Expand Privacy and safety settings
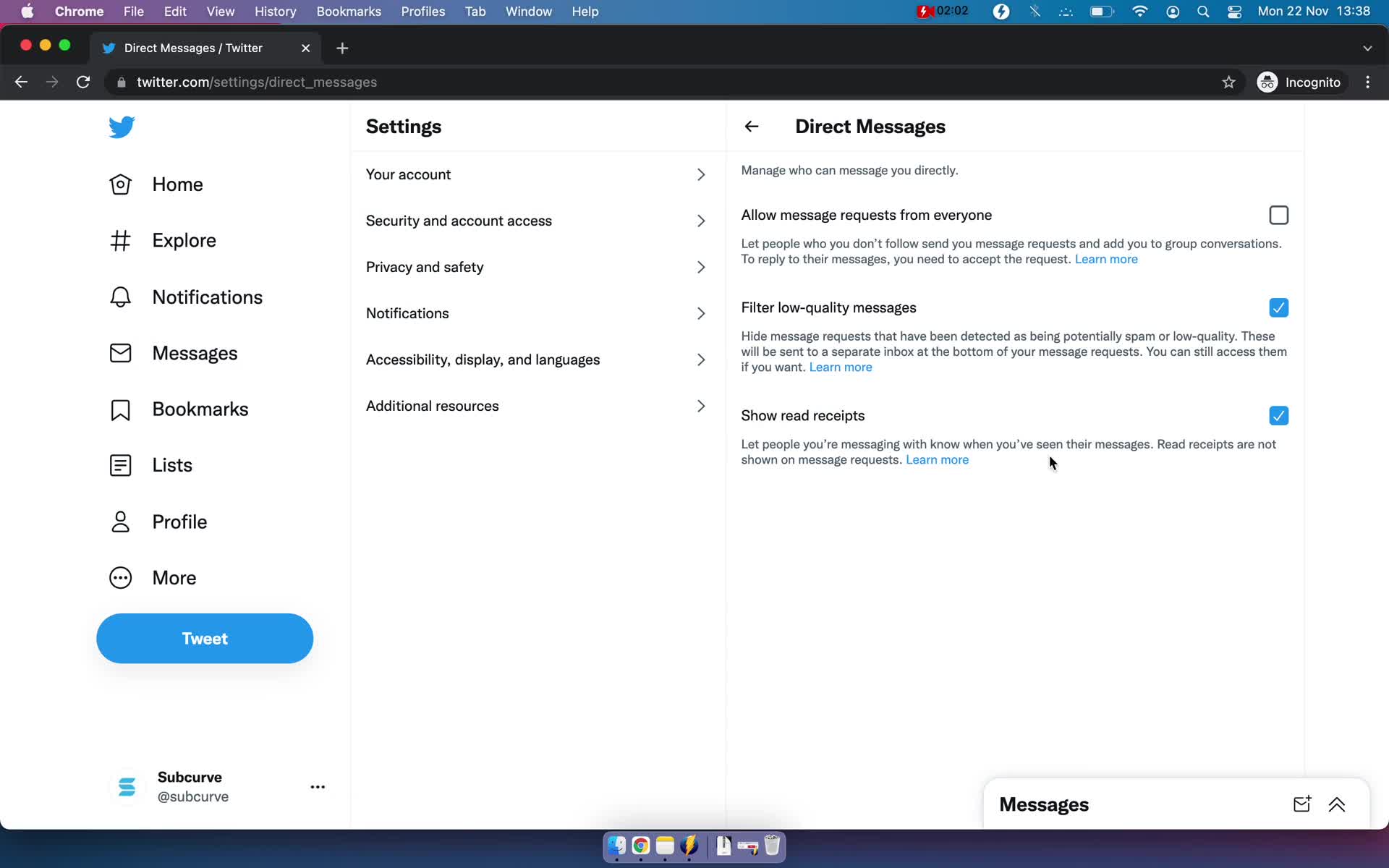This screenshot has height=868, width=1389. (x=537, y=267)
